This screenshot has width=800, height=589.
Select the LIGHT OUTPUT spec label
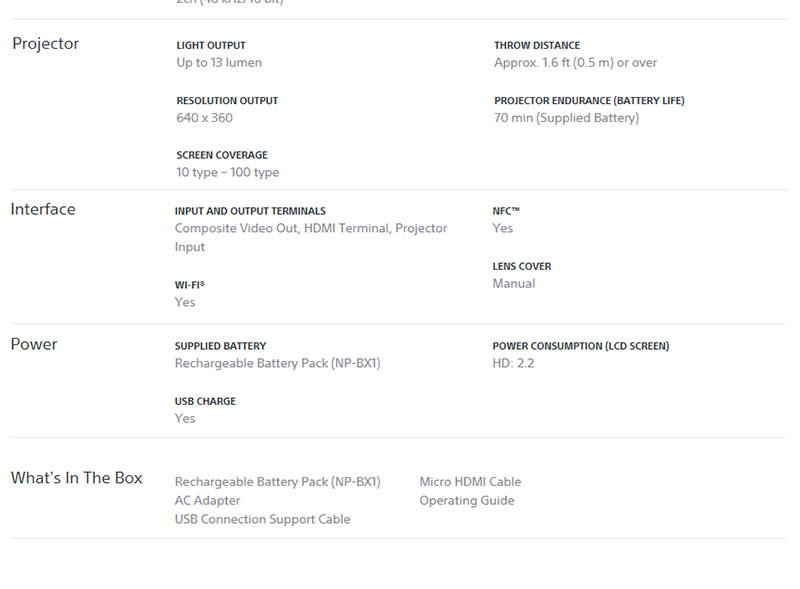[x=211, y=46]
